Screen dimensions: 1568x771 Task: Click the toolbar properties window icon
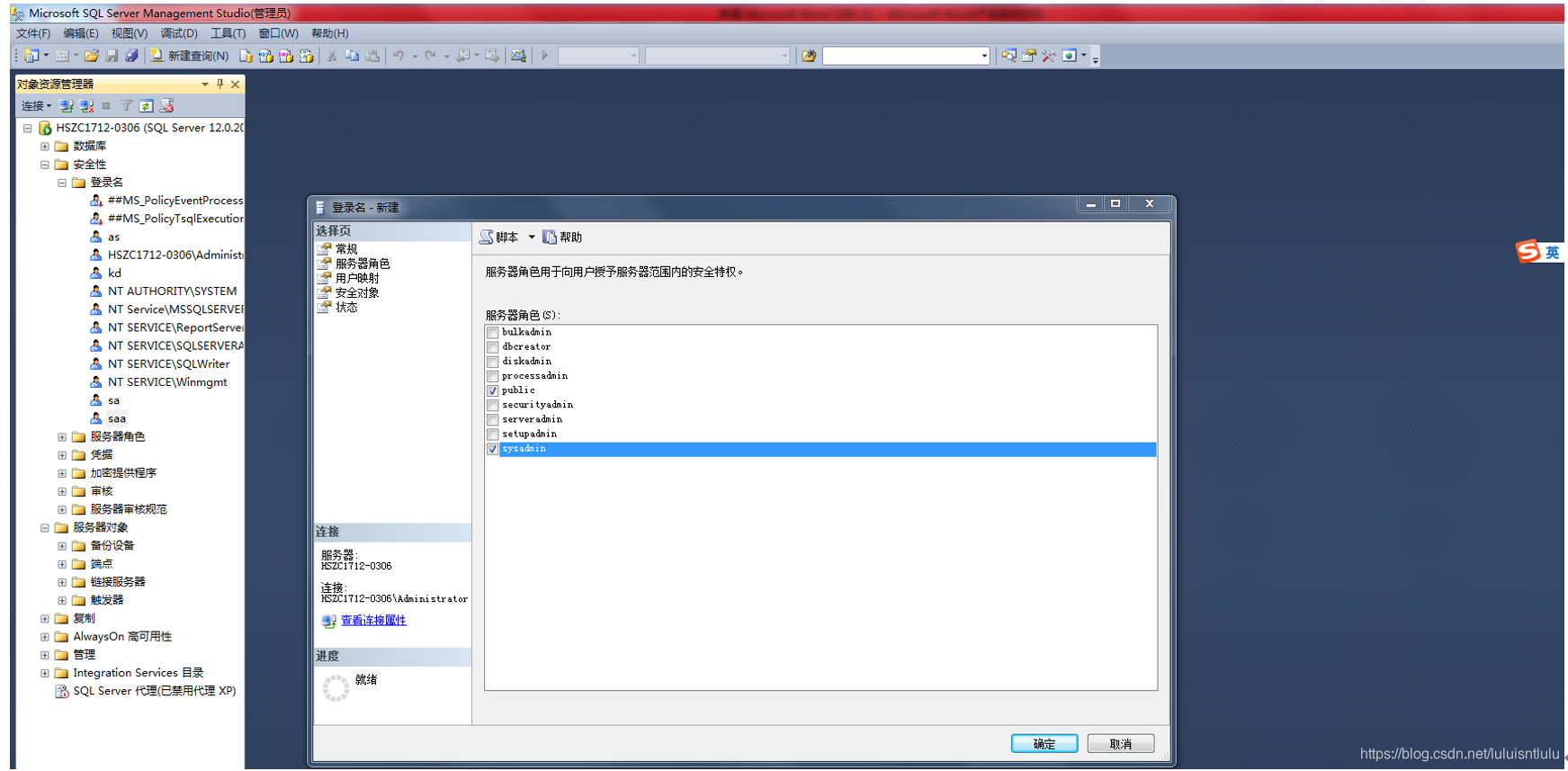[x=1029, y=56]
